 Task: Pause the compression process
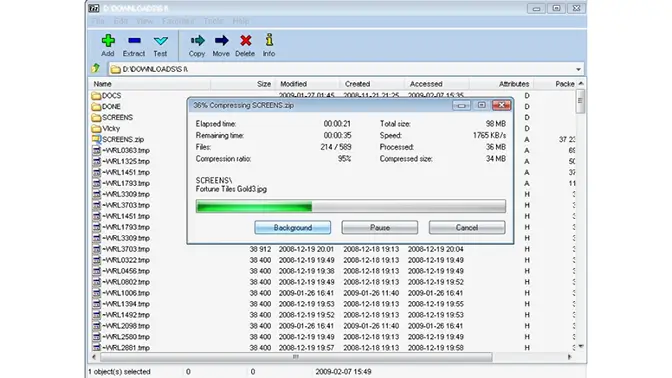coord(380,228)
